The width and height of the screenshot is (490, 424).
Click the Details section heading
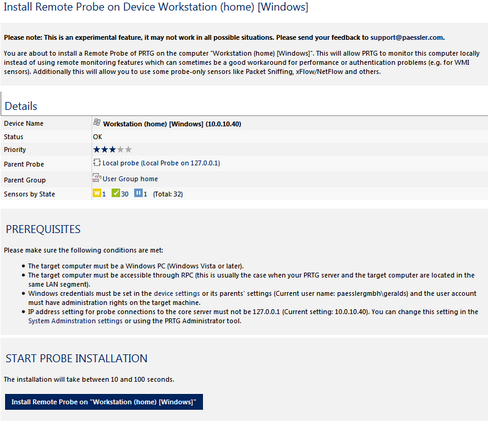21,106
